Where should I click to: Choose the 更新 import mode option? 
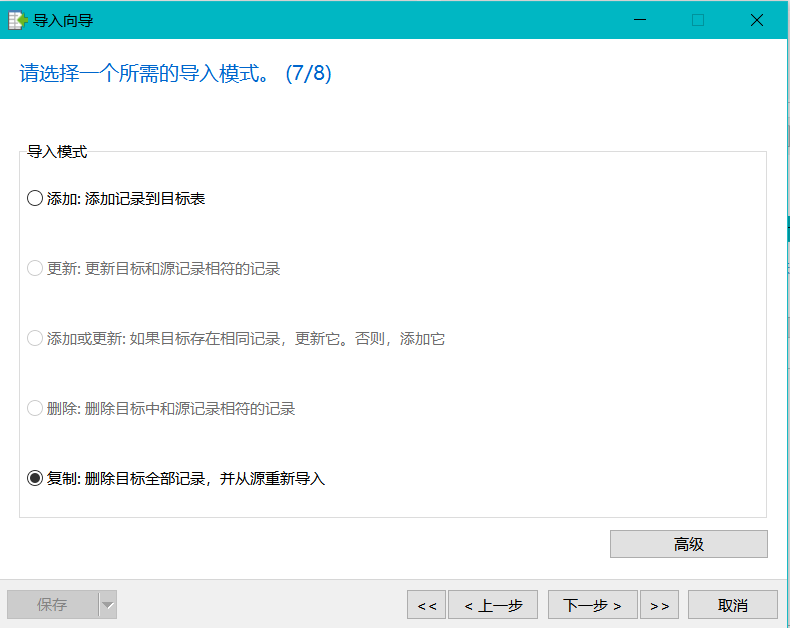(x=35, y=269)
